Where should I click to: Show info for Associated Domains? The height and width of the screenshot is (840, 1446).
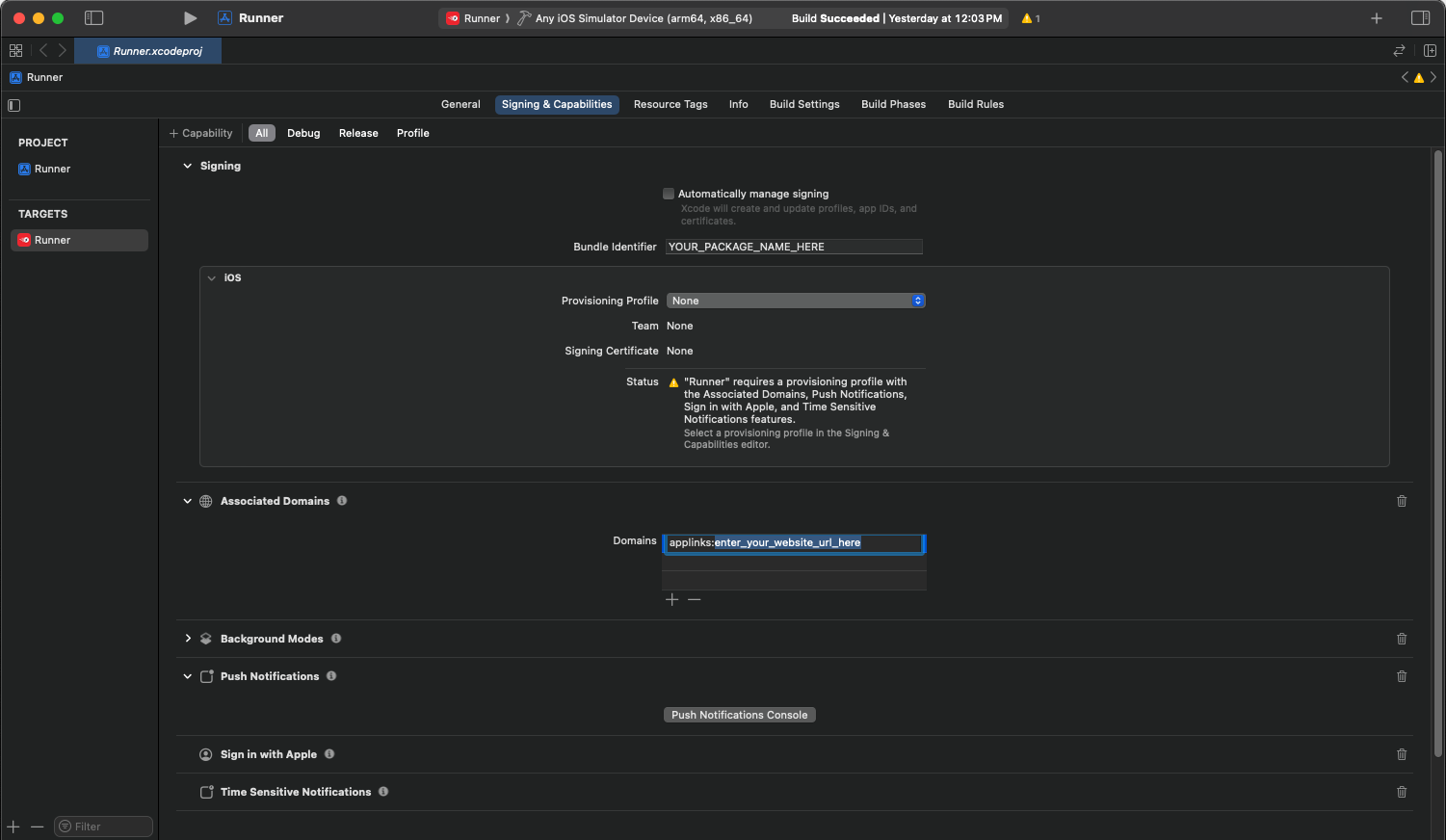(342, 501)
